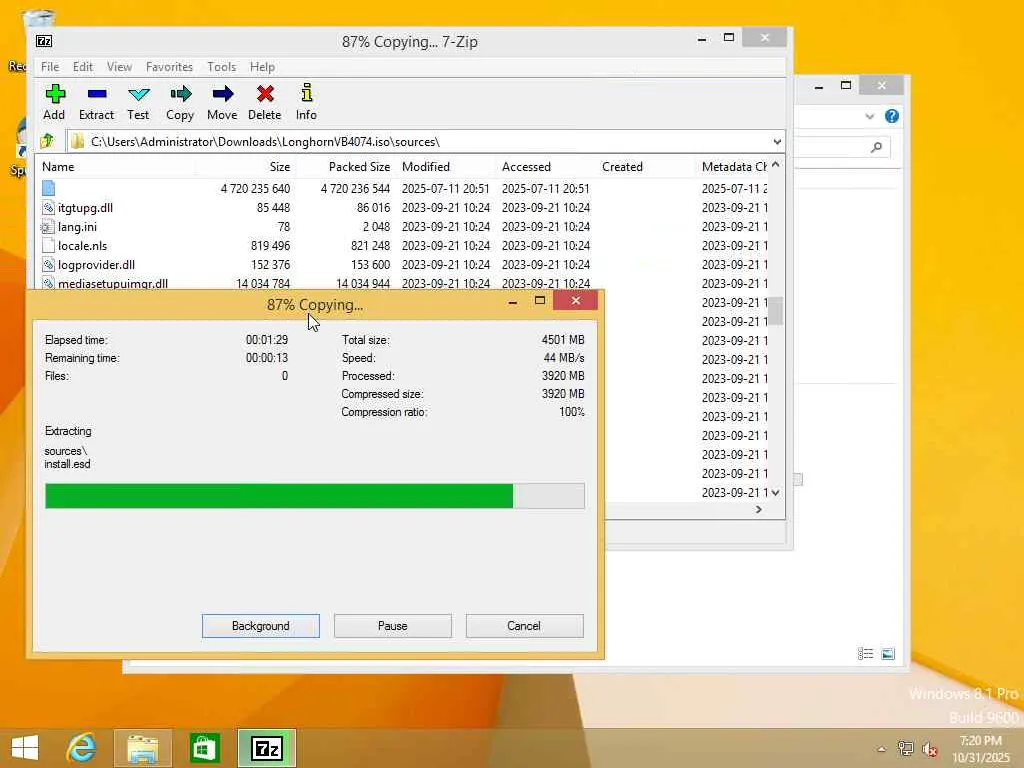The height and width of the screenshot is (768, 1024).
Task: Click the muted volume tray icon
Action: tap(930, 748)
